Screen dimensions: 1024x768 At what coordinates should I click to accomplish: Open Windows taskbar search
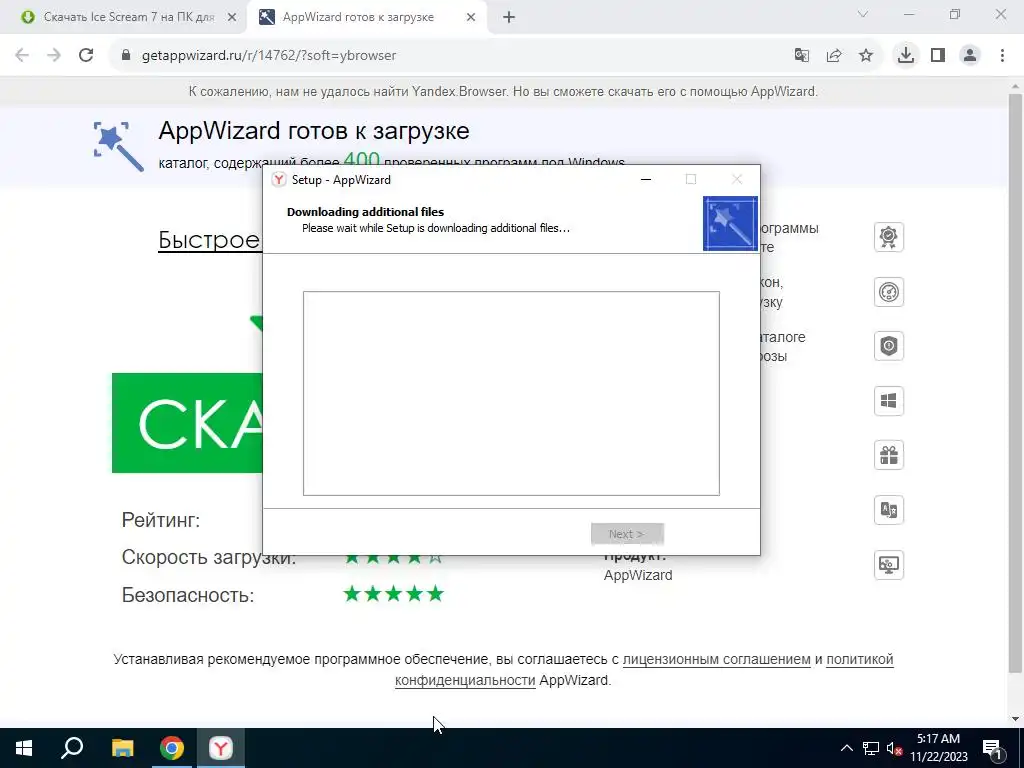tap(72, 748)
